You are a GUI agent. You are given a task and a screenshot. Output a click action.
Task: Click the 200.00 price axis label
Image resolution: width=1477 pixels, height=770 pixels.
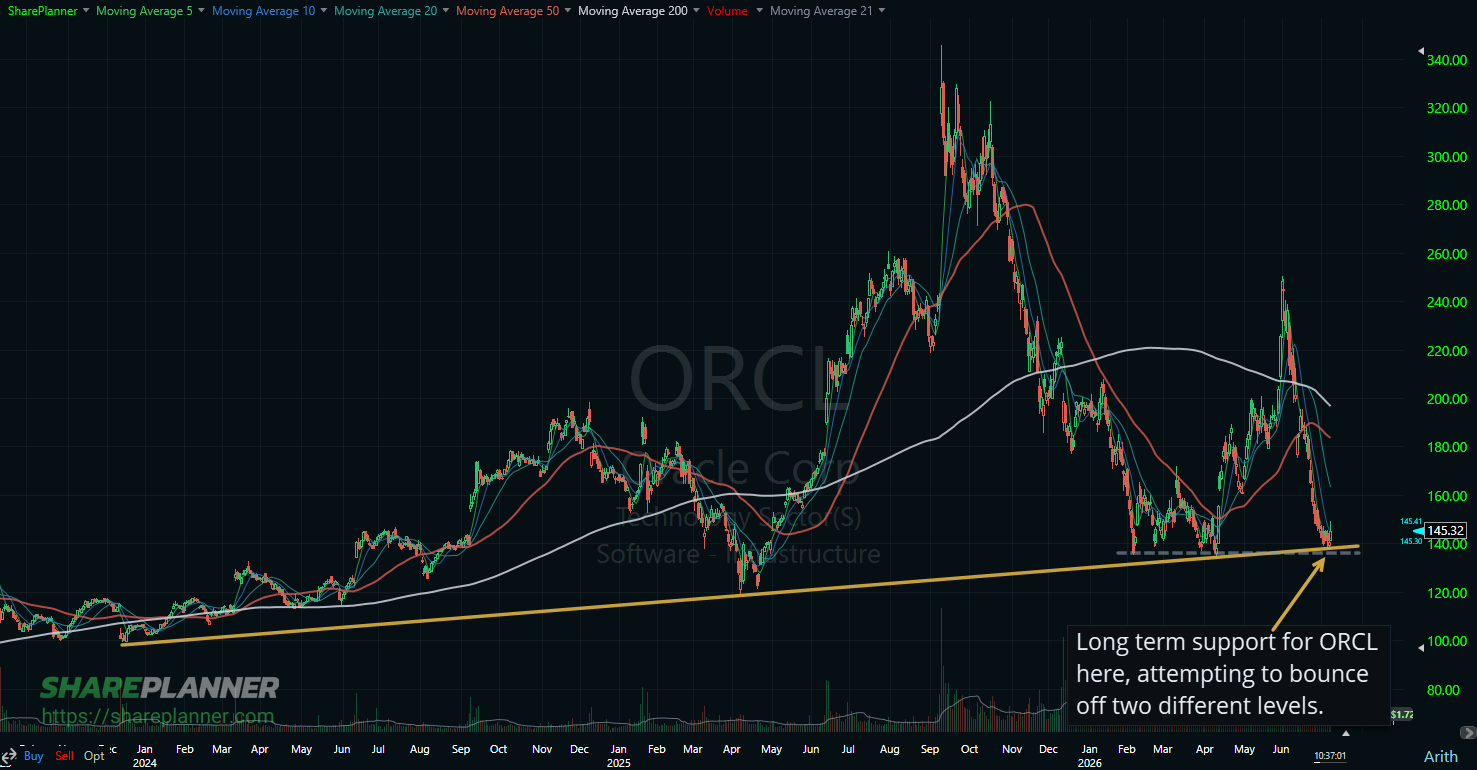click(1446, 399)
